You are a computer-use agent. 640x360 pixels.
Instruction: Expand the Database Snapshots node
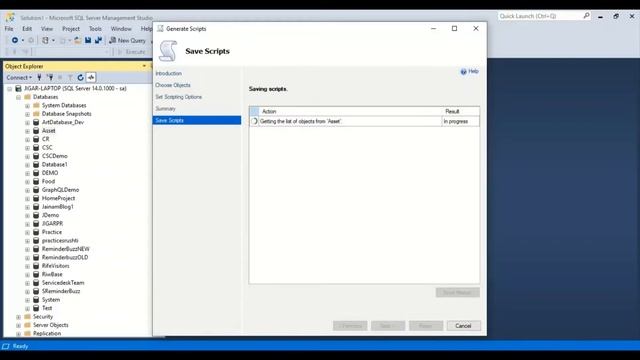pos(27,114)
